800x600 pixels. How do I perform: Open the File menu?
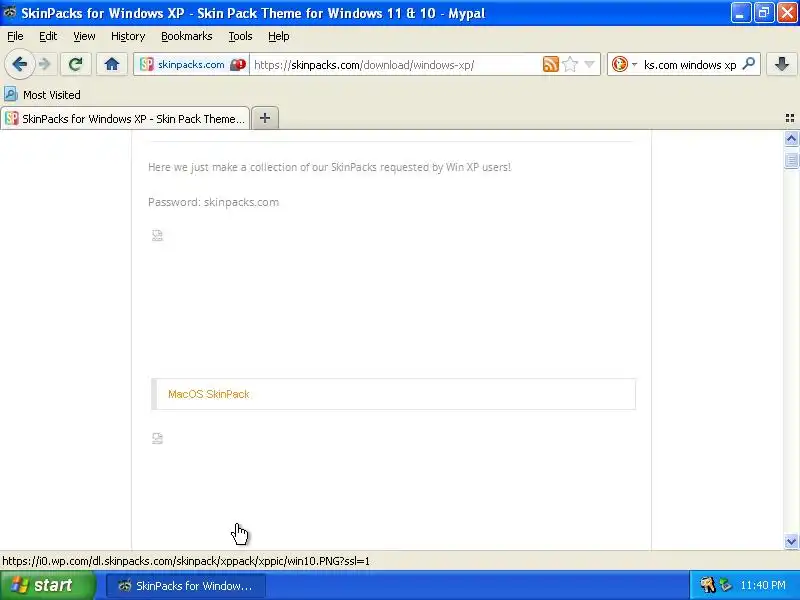[x=15, y=36]
